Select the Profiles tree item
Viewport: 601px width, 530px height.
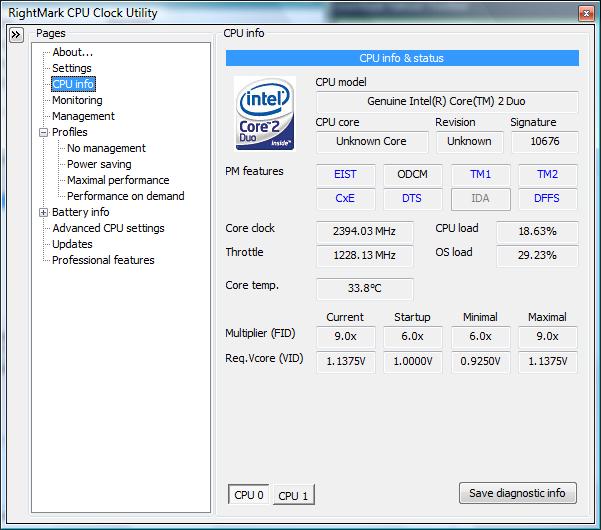[69, 132]
